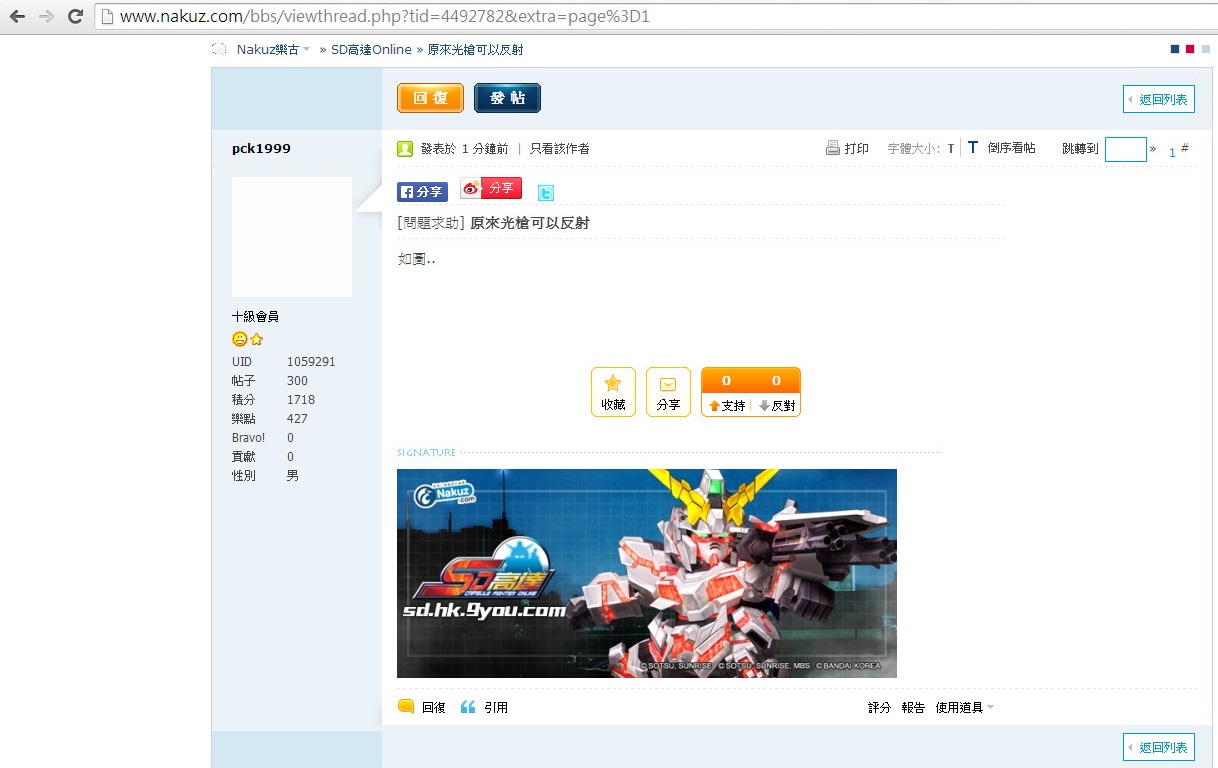Screen dimensions: 1218x768
Task: Copy post link with the # icon
Action: click(1185, 148)
